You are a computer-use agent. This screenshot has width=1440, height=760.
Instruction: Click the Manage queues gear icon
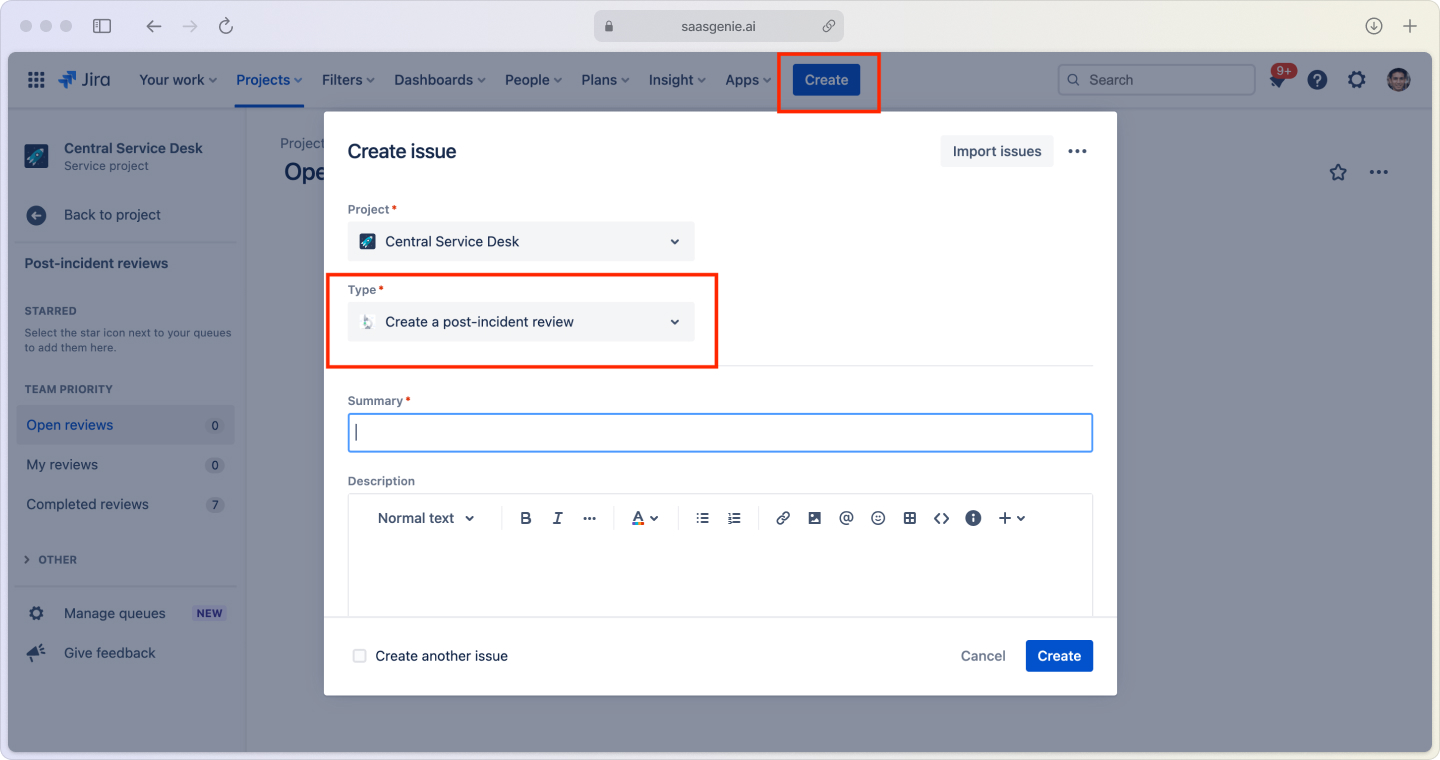(x=36, y=613)
